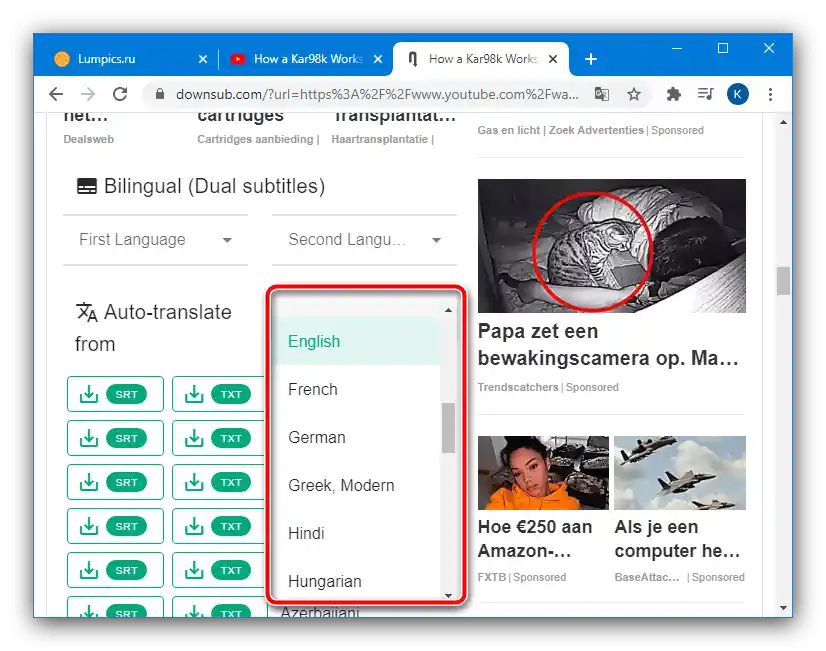This screenshot has width=826, height=651.
Task: Click the language list scroll-up arrow
Action: tap(448, 310)
